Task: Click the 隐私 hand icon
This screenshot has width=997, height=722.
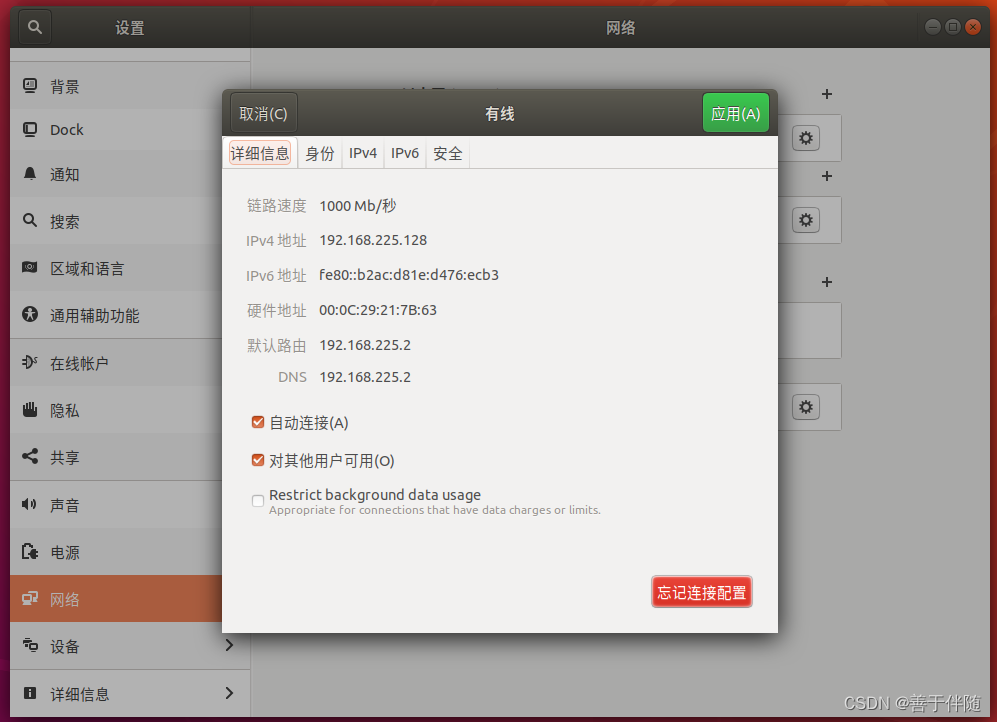Action: 30,409
